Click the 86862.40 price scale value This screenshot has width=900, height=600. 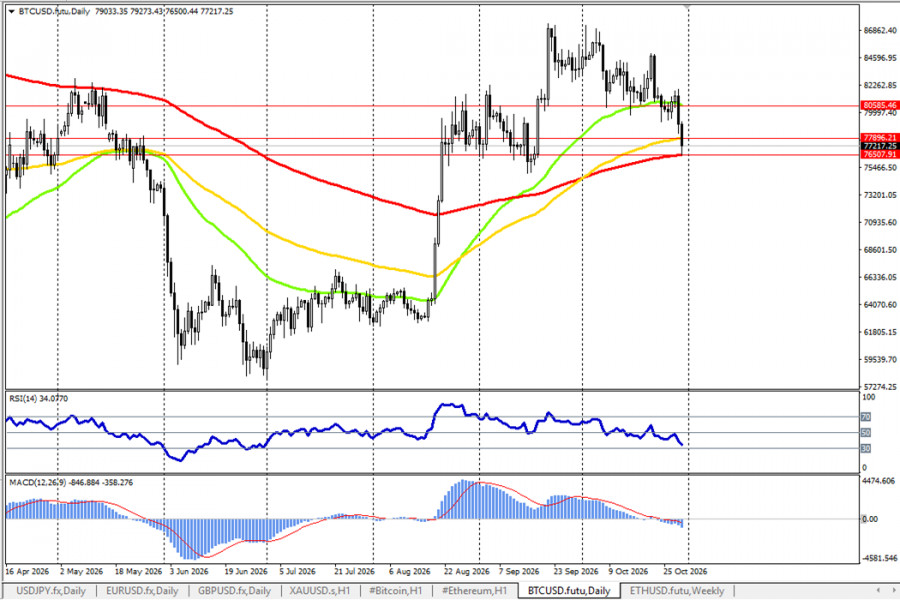pos(880,30)
